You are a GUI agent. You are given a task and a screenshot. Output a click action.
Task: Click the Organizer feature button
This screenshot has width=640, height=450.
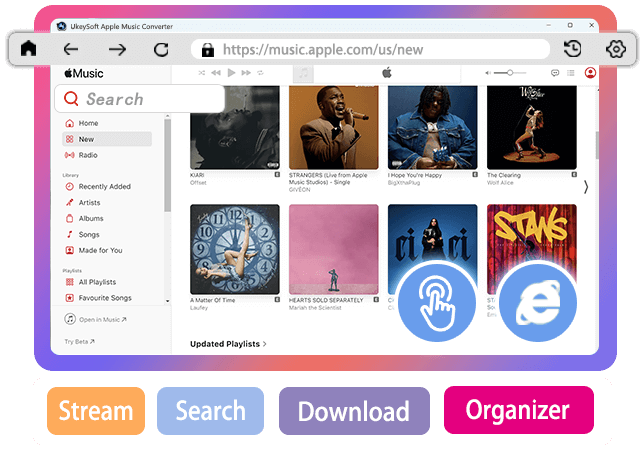pos(518,410)
